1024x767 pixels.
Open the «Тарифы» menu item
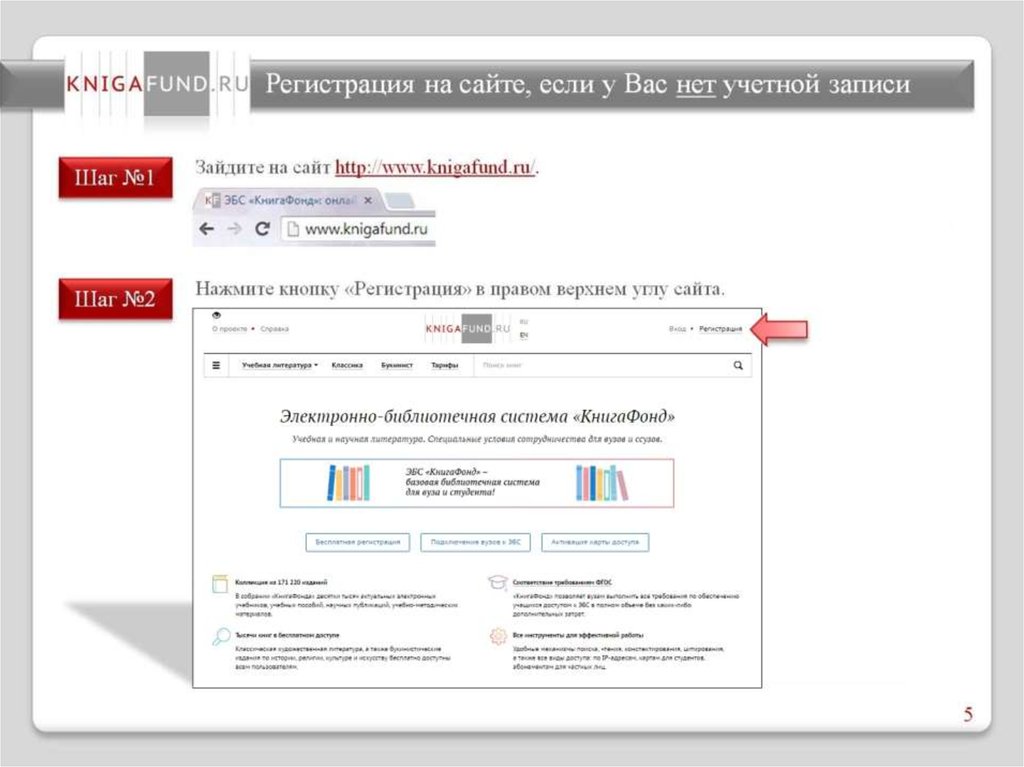(444, 365)
